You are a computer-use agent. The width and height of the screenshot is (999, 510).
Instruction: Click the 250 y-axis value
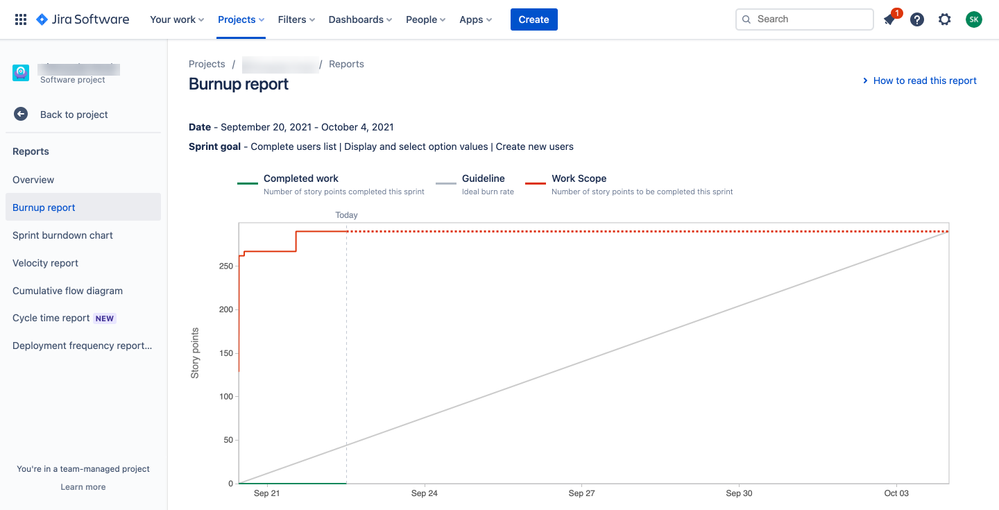[227, 266]
